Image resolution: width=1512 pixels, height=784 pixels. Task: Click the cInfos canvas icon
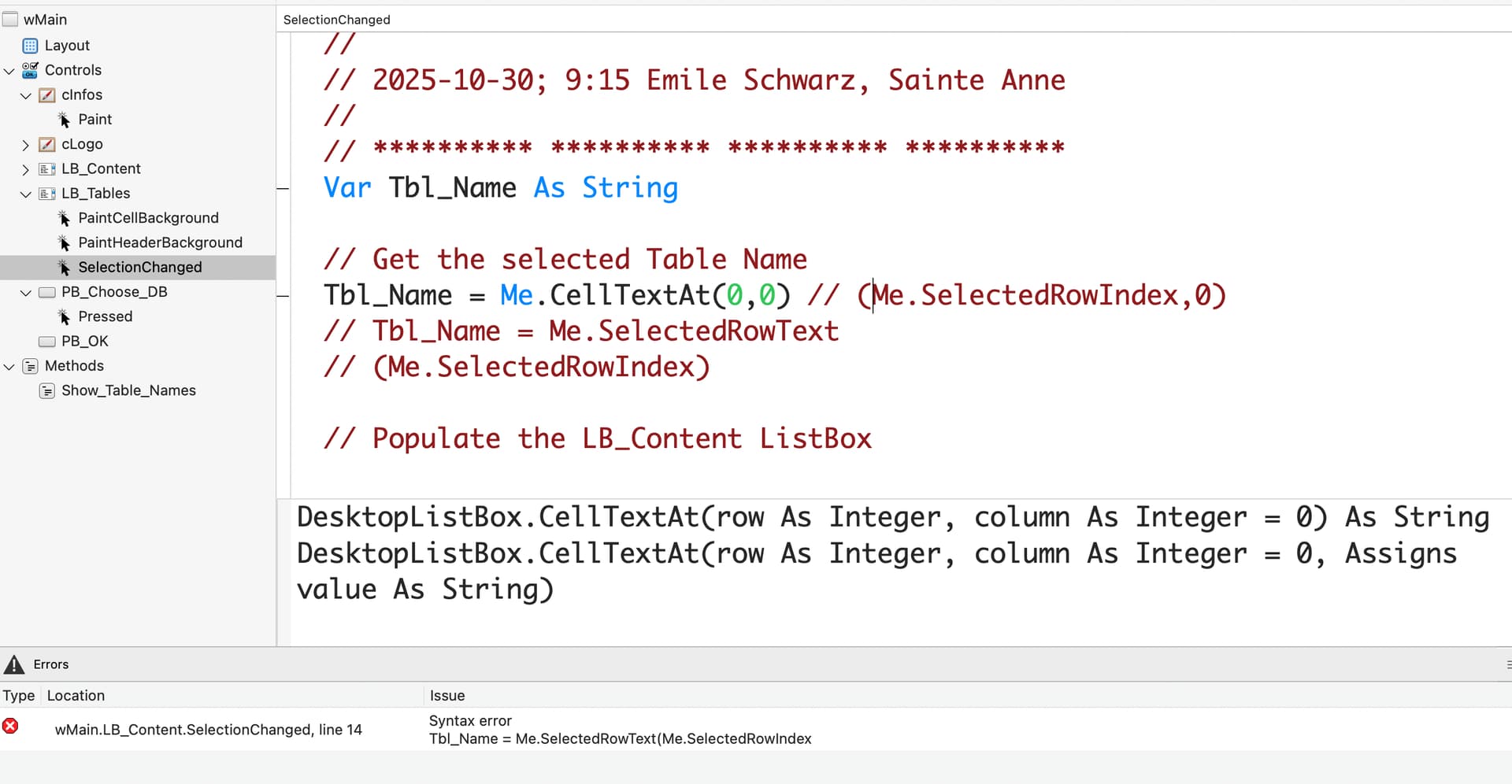(47, 95)
